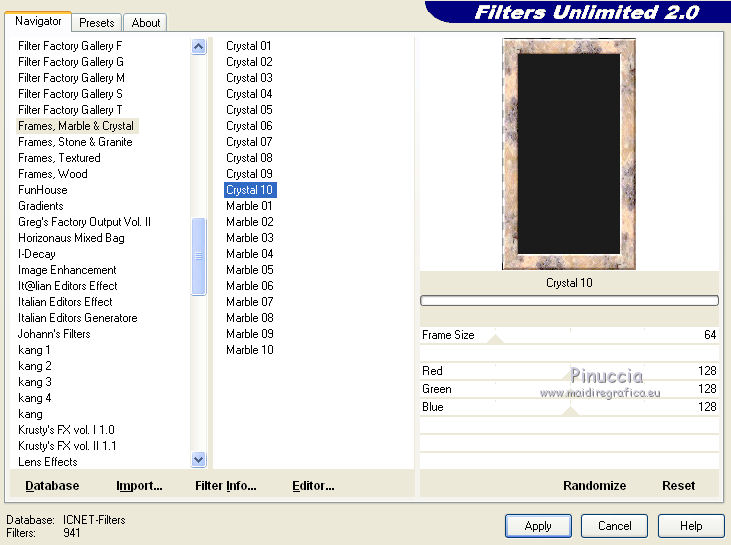731x545 pixels.
Task: Switch to the Presets tab
Action: point(97,22)
